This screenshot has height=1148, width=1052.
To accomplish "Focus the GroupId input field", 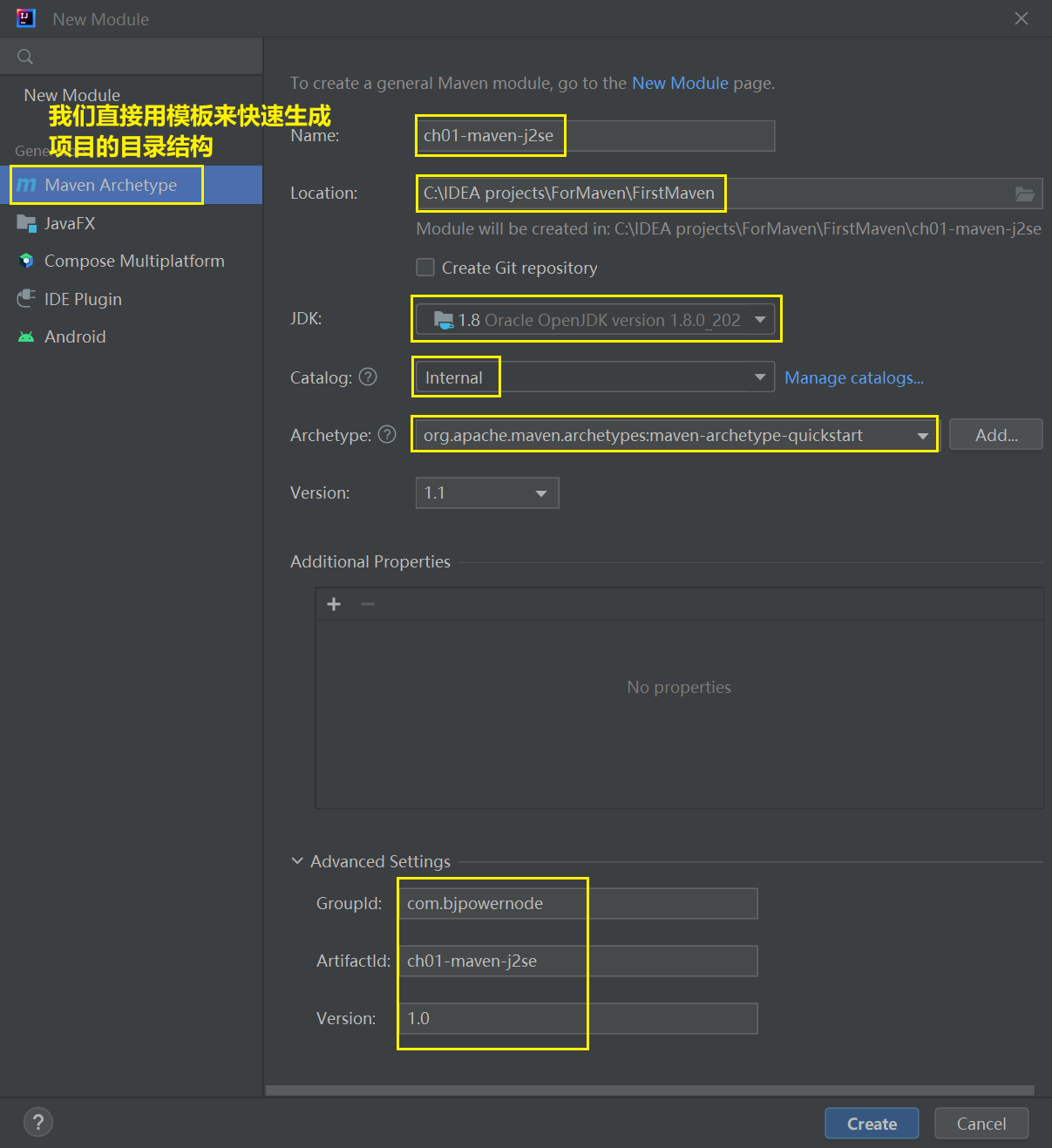I will coord(578,903).
